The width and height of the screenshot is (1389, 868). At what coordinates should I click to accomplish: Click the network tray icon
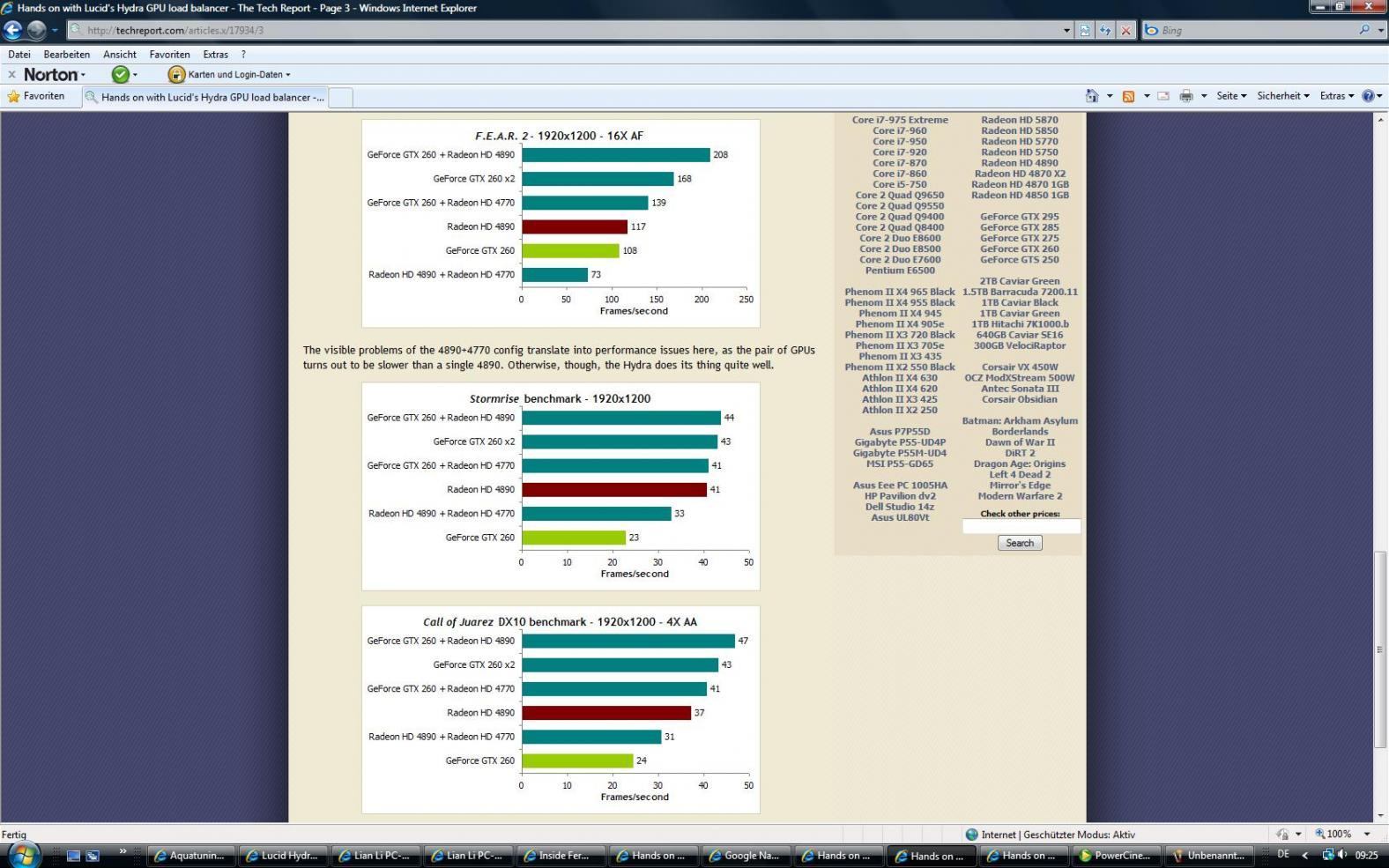pyautogui.click(x=1328, y=855)
